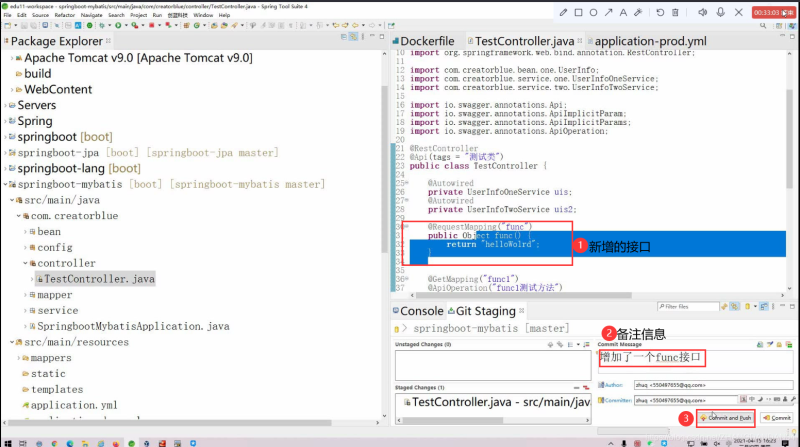This screenshot has width=800, height=447.
Task: Mute the recording speaker sound
Action: click(702, 12)
